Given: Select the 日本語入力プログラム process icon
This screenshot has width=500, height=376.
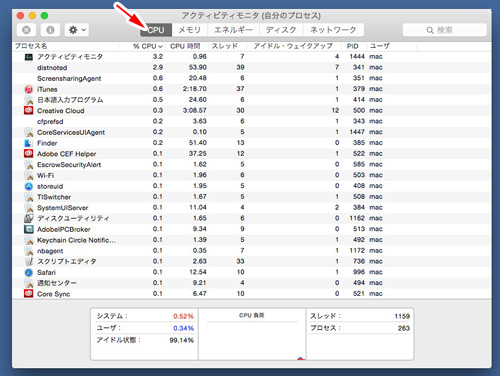Looking at the screenshot, I should pyautogui.click(x=29, y=100).
